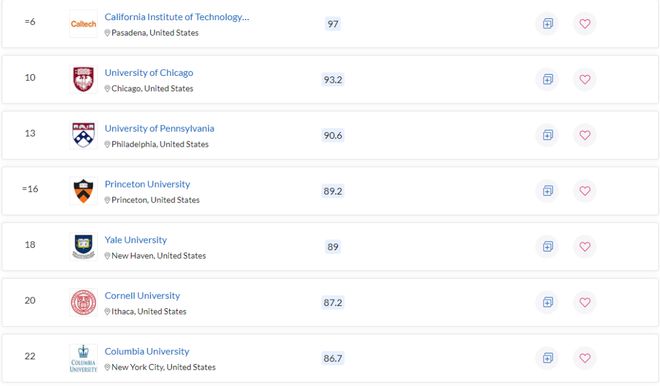660x386 pixels.
Task: Click the Cornell University seal logo
Action: click(x=83, y=302)
